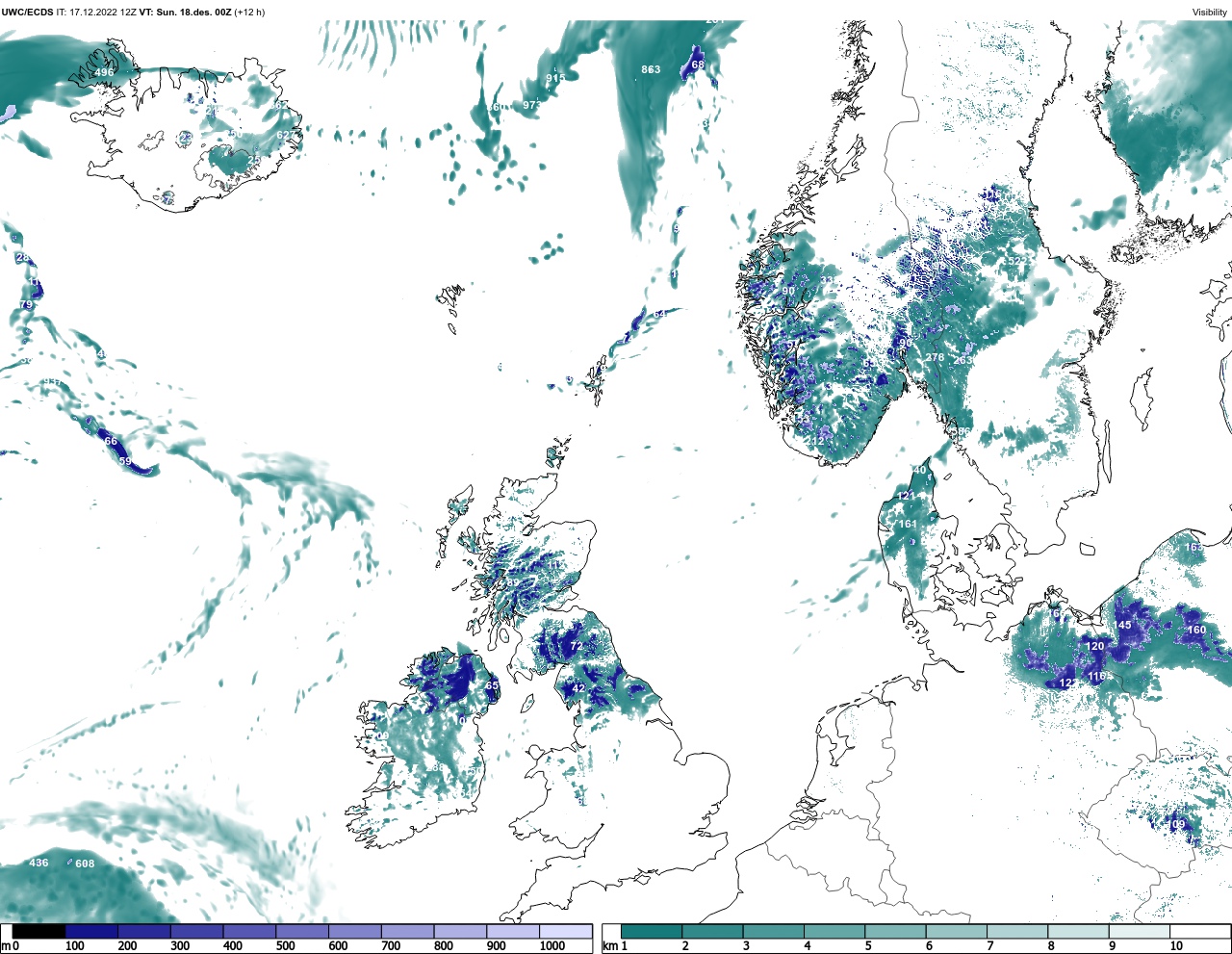The image size is (1232, 954).
Task: Click the '278' value near Oslofjord
Action: click(x=935, y=357)
